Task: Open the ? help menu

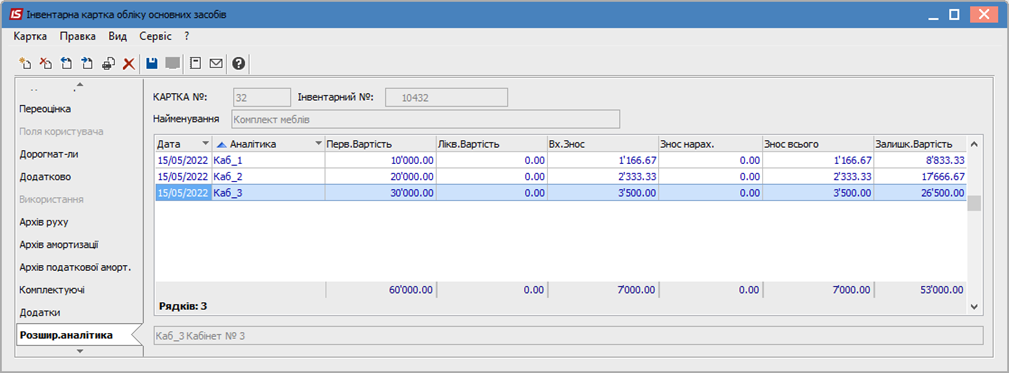Action: [x=187, y=37]
